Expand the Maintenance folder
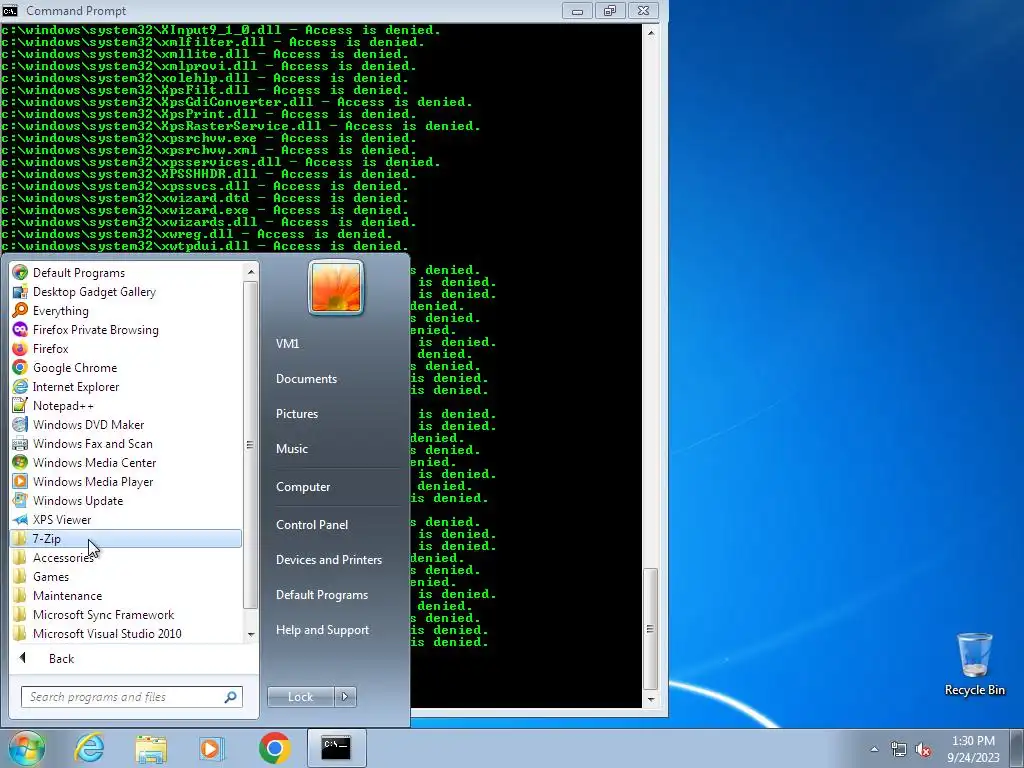The width and height of the screenshot is (1024, 768). [x=67, y=596]
